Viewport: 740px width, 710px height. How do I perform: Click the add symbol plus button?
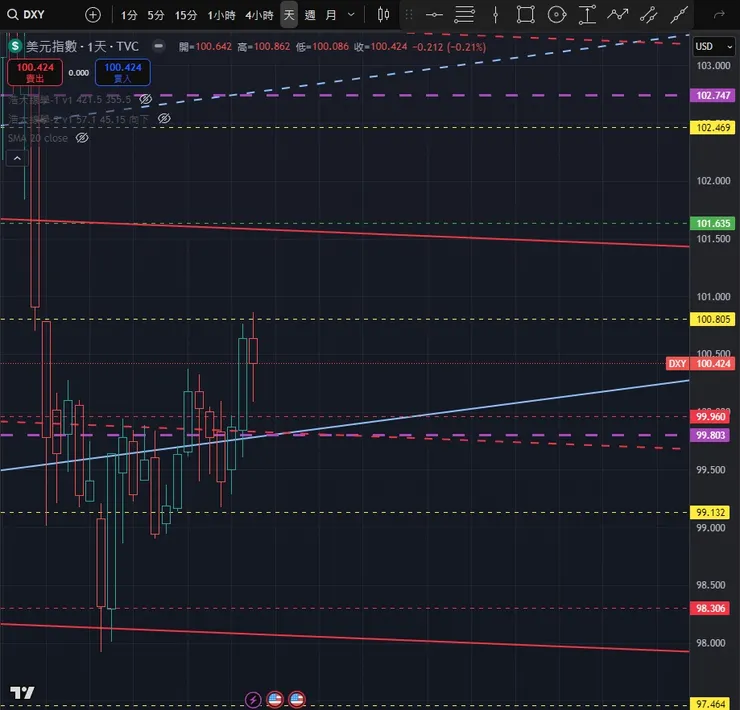93,15
